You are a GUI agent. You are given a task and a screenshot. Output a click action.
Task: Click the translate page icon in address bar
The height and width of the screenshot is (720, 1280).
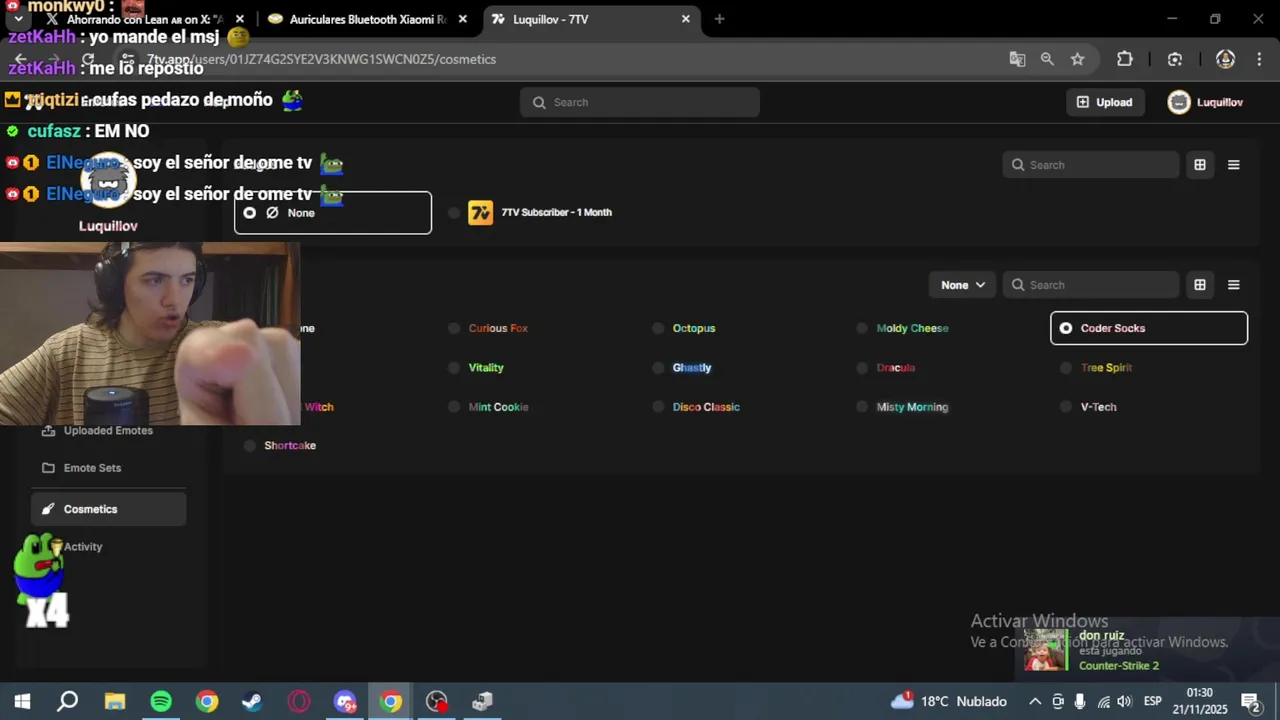pyautogui.click(x=1017, y=59)
